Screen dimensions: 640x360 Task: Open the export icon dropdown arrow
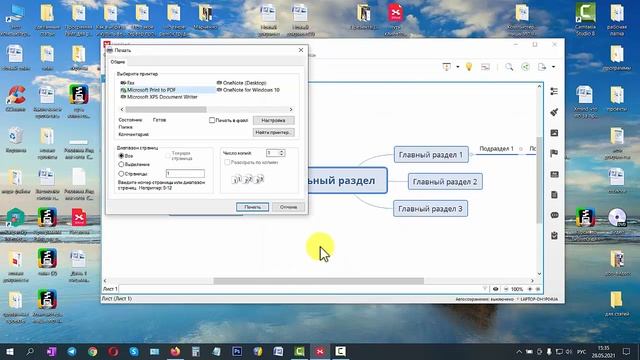click(553, 67)
